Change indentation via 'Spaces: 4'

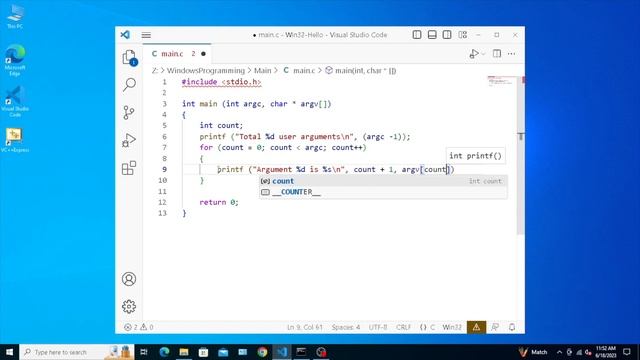point(346,327)
